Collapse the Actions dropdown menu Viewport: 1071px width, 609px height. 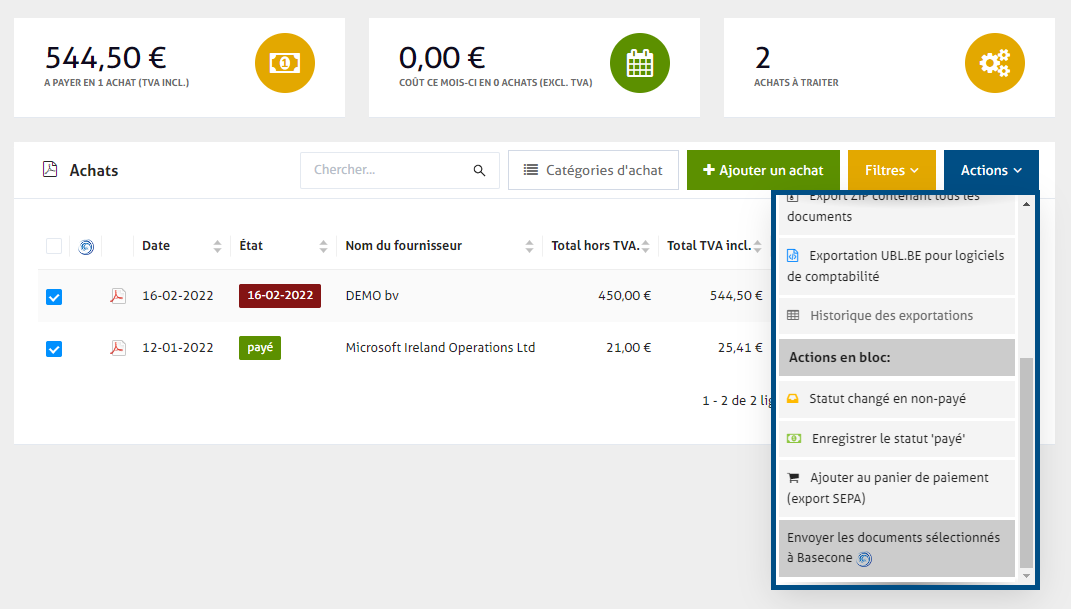coord(990,170)
